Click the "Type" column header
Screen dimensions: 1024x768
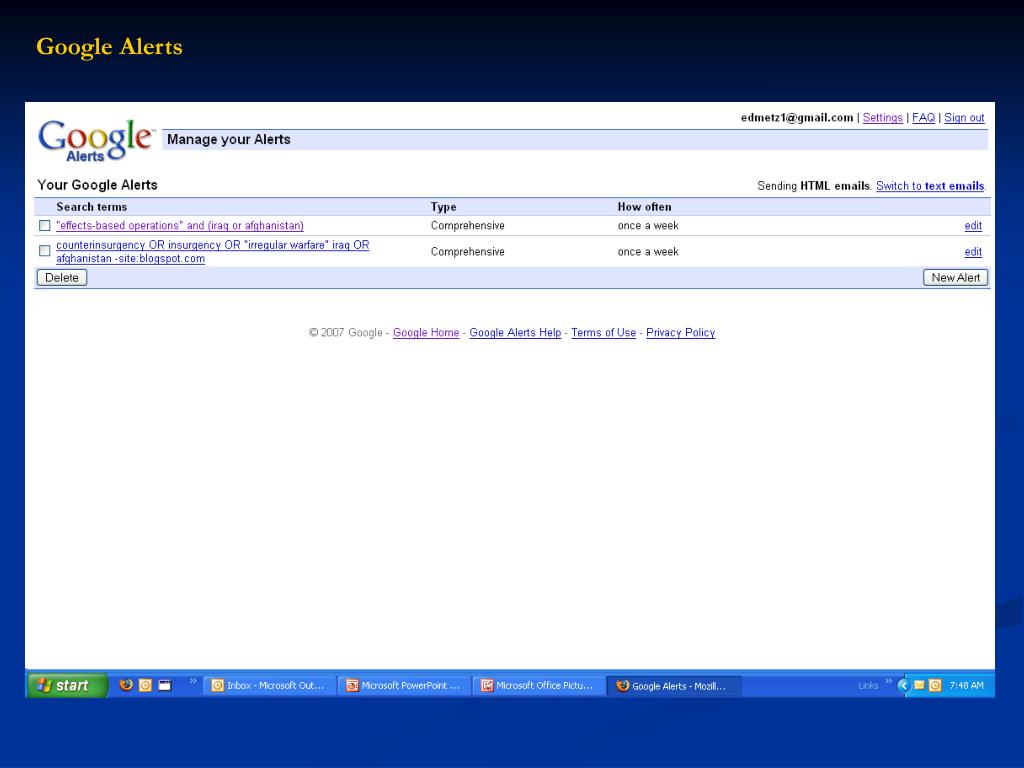tap(443, 206)
